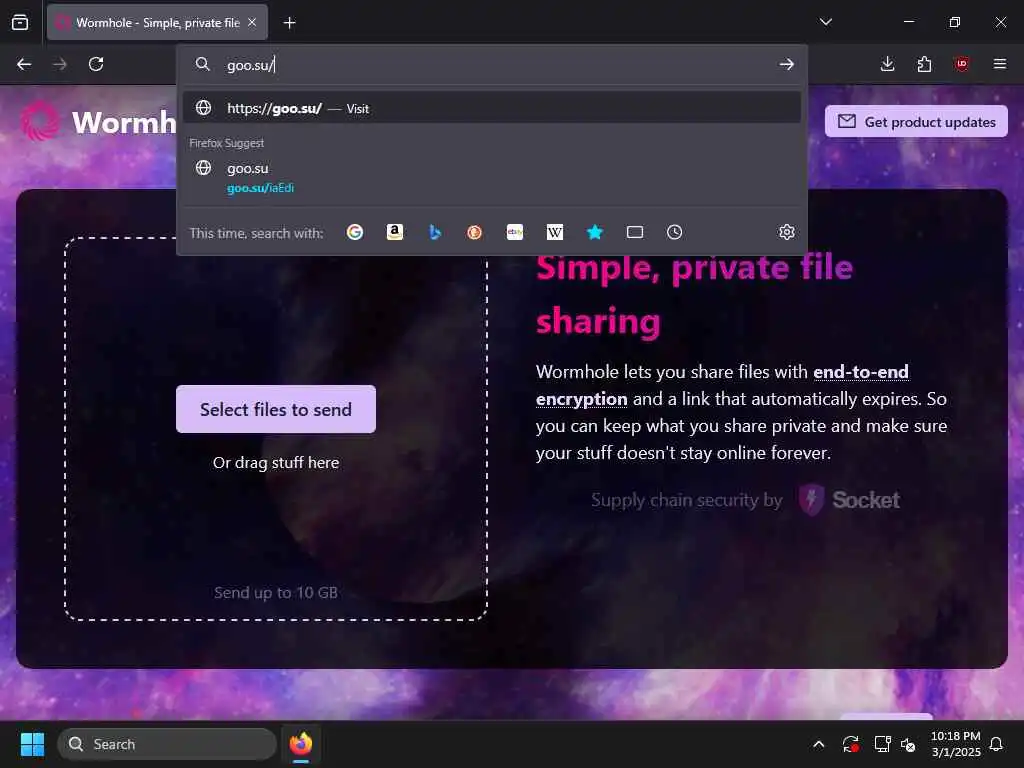The height and width of the screenshot is (768, 1024).
Task: Open the uBlock Origin extension icon
Action: point(961,64)
